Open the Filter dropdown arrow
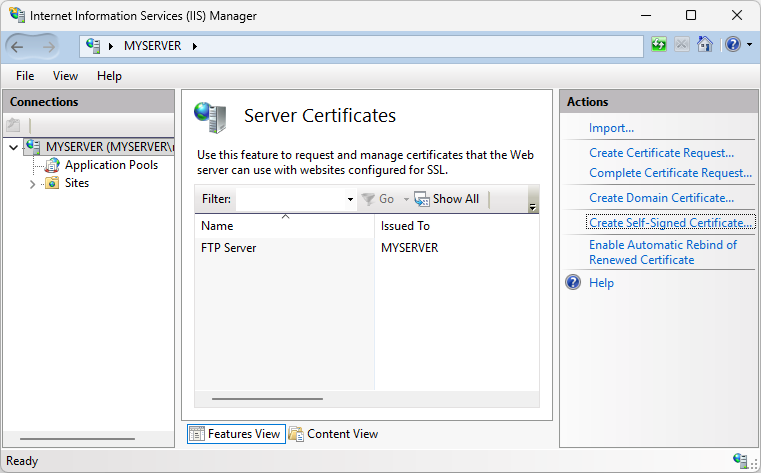 (x=350, y=200)
